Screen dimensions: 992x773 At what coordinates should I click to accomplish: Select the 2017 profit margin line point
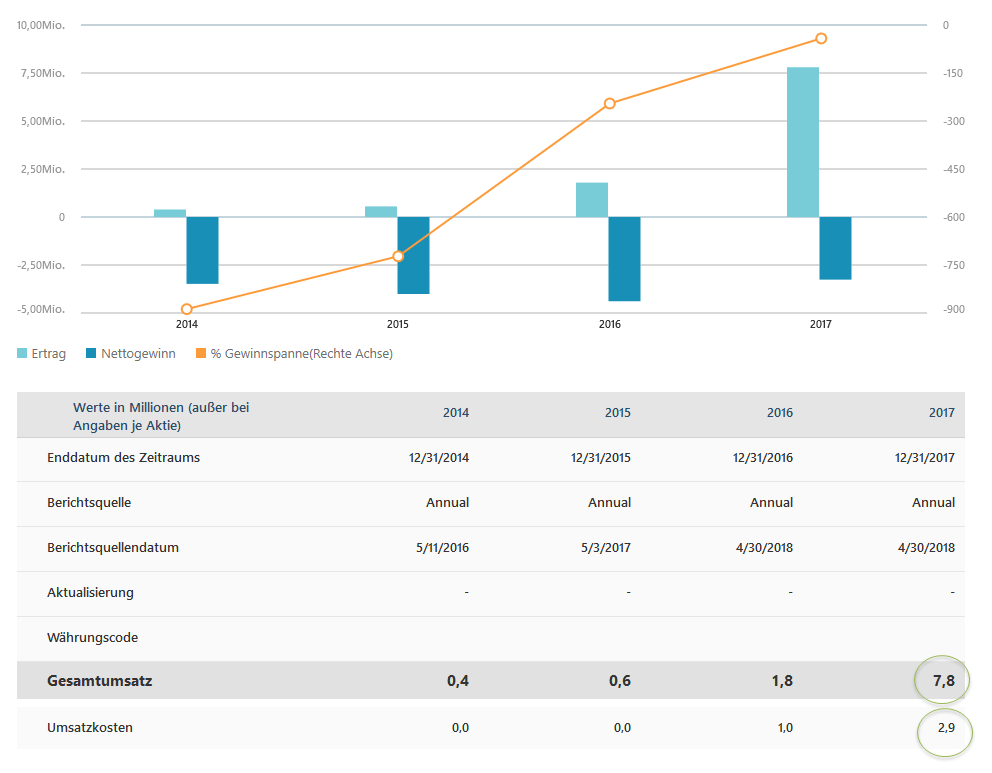[821, 39]
